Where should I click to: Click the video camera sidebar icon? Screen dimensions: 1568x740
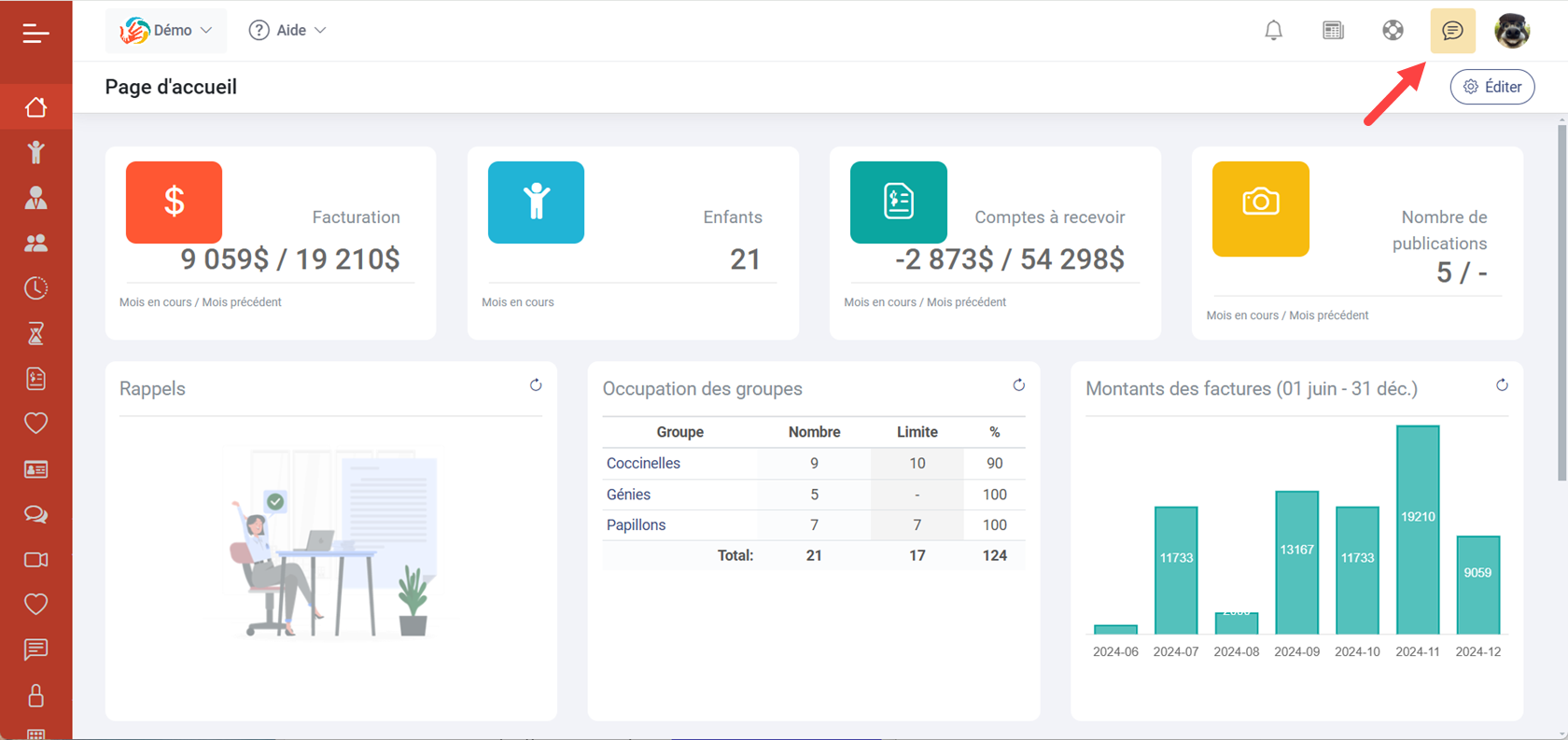[x=35, y=560]
